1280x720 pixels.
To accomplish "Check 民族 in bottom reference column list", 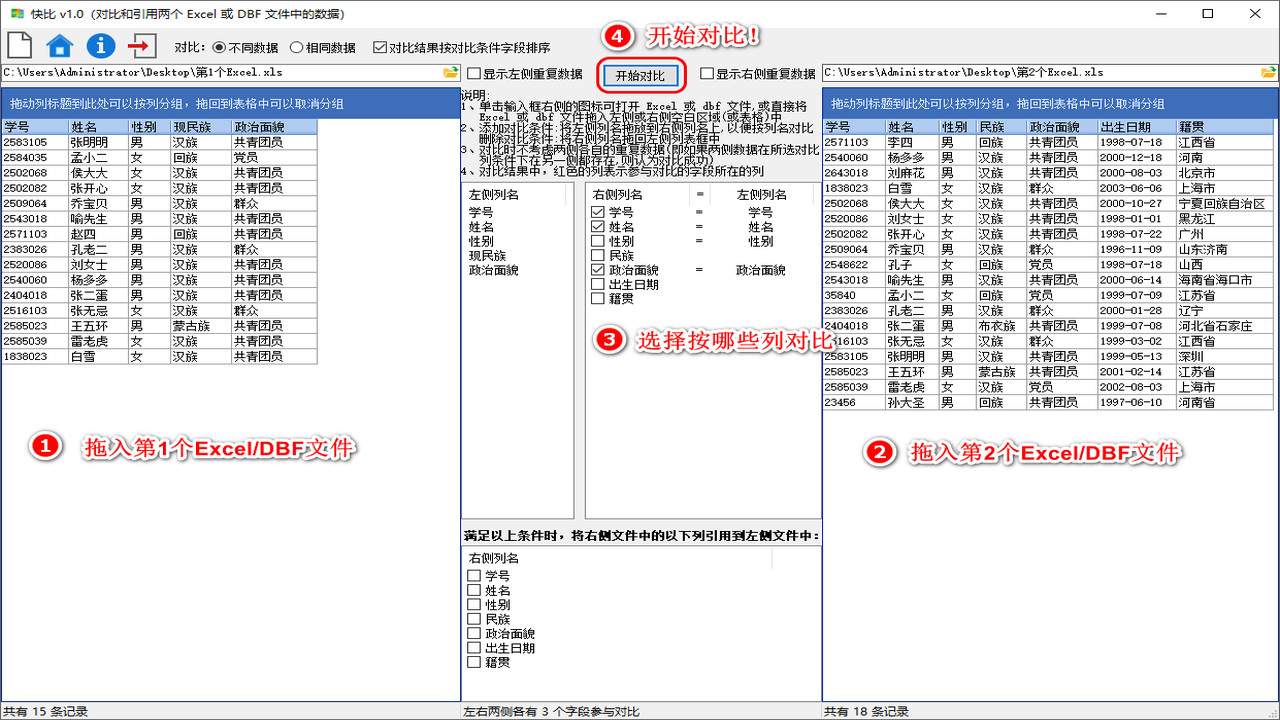I will pyautogui.click(x=474, y=619).
